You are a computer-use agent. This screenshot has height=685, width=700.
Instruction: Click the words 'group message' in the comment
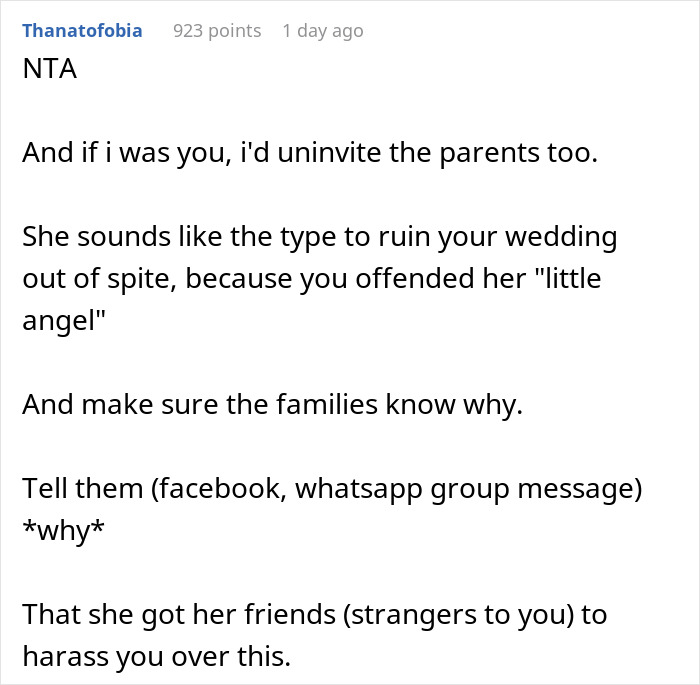point(532,489)
